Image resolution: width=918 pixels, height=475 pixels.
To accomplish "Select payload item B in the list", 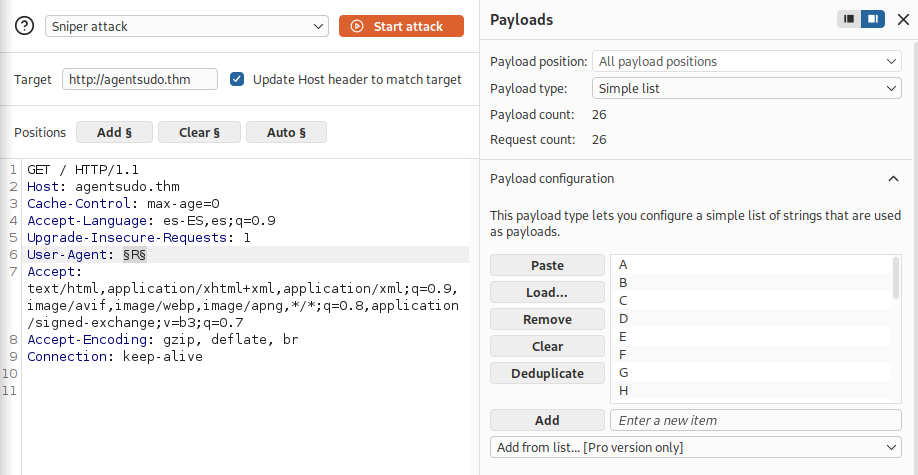I will click(751, 283).
